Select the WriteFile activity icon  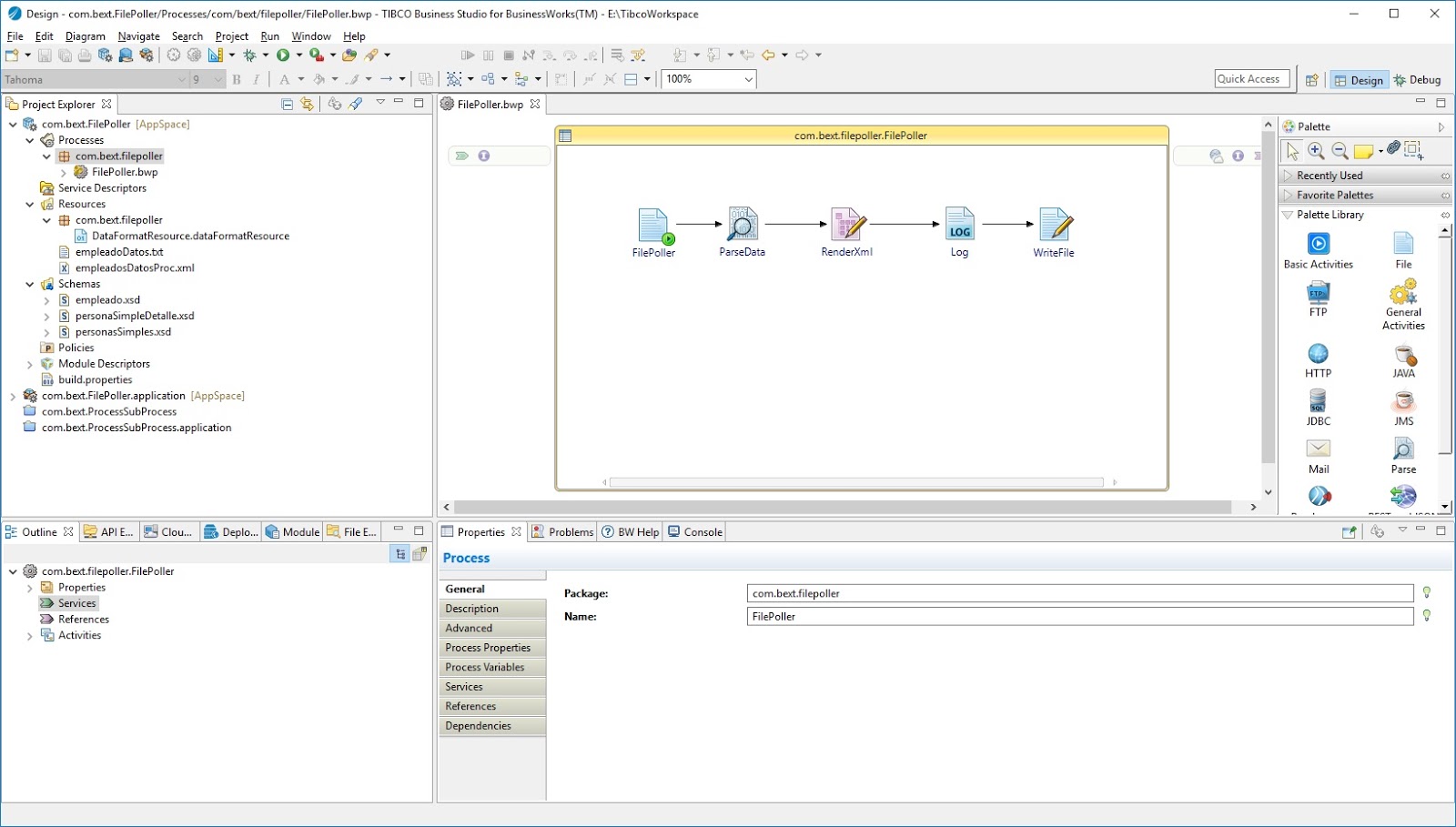[x=1053, y=225]
